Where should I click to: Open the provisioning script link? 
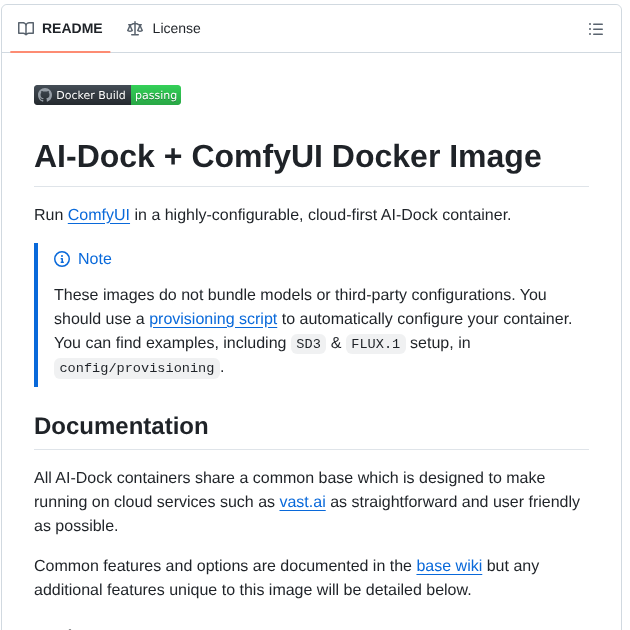pos(213,319)
